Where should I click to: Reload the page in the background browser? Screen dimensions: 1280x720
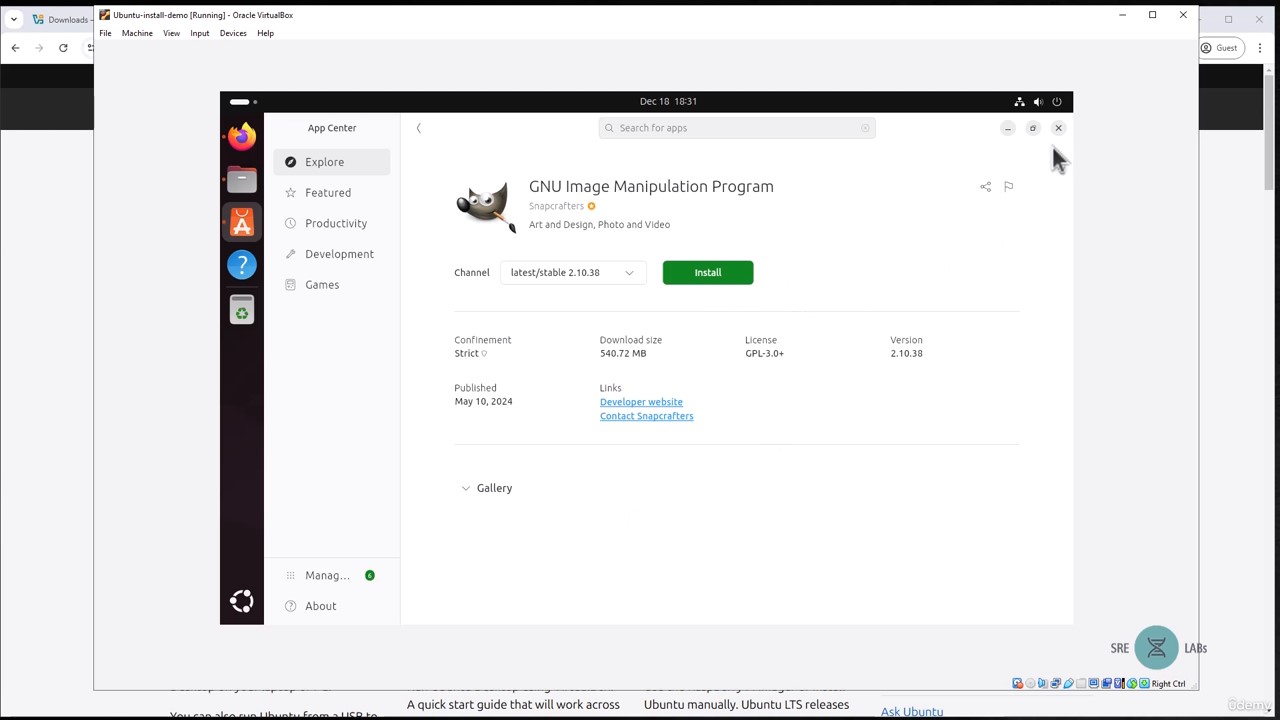(x=63, y=48)
